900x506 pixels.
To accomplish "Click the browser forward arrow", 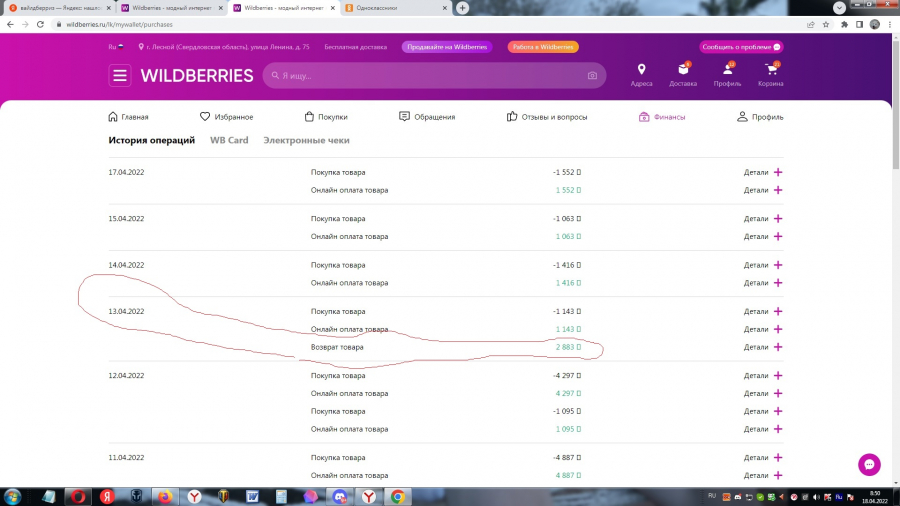I will point(25,25).
